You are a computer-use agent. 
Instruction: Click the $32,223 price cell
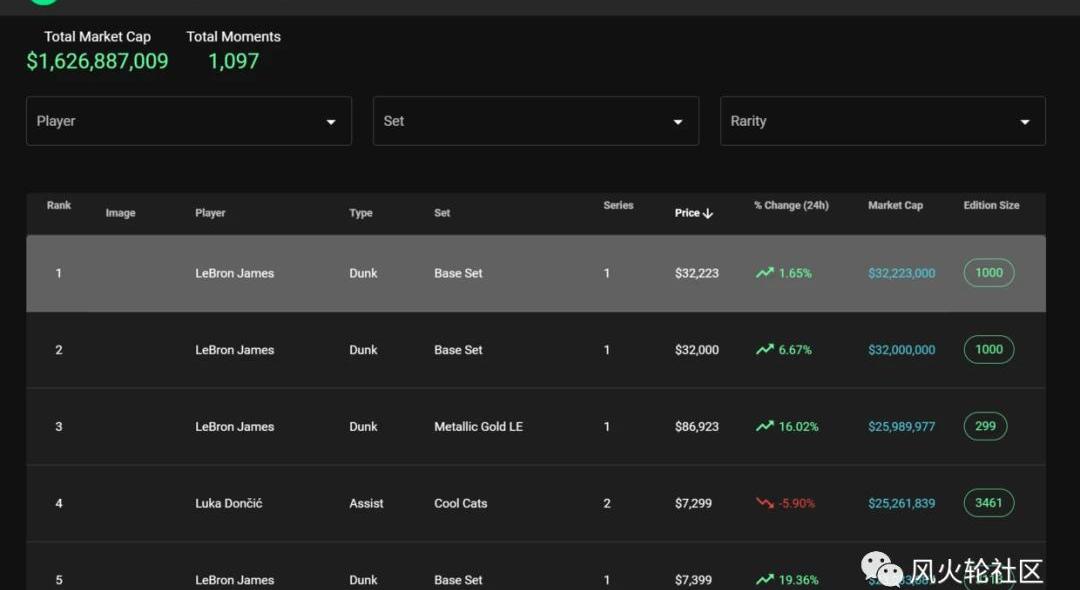[x=697, y=273]
